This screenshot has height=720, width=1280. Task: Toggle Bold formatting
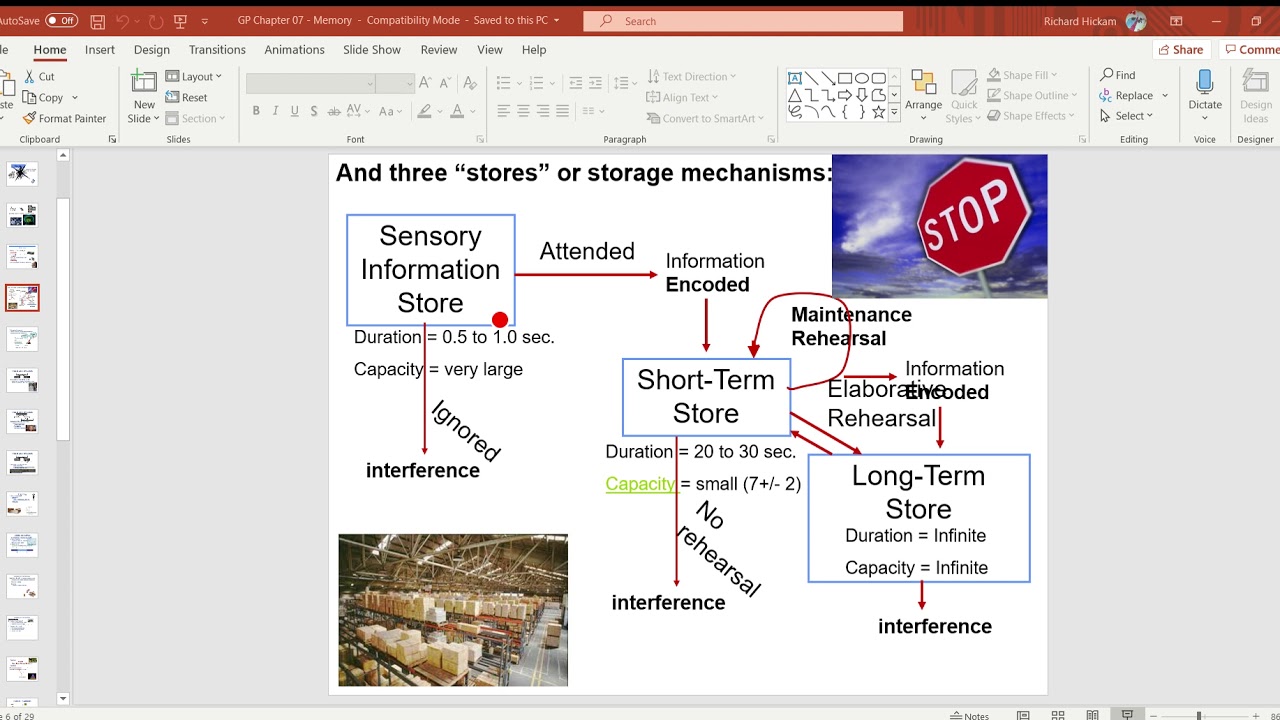(256, 111)
